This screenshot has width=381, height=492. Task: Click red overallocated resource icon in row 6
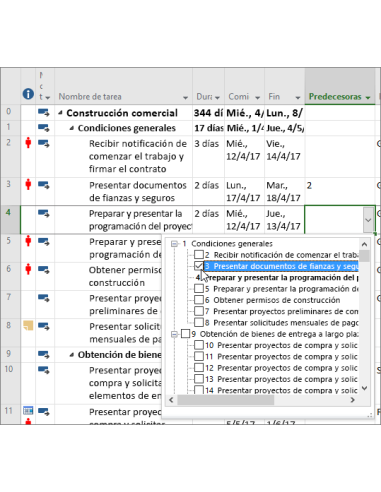pyautogui.click(x=28, y=269)
